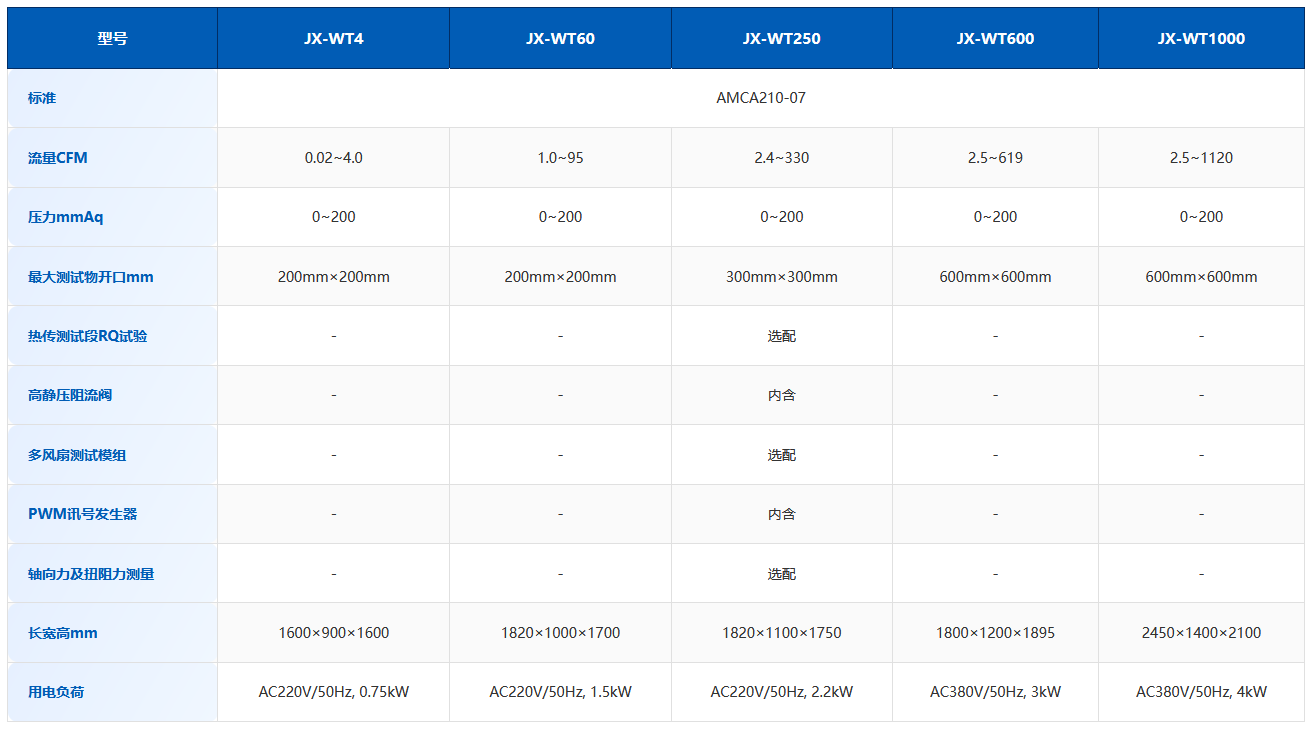This screenshot has width=1311, height=729.
Task: Click the JX-WT1000 model header
Action: [x=1201, y=39]
